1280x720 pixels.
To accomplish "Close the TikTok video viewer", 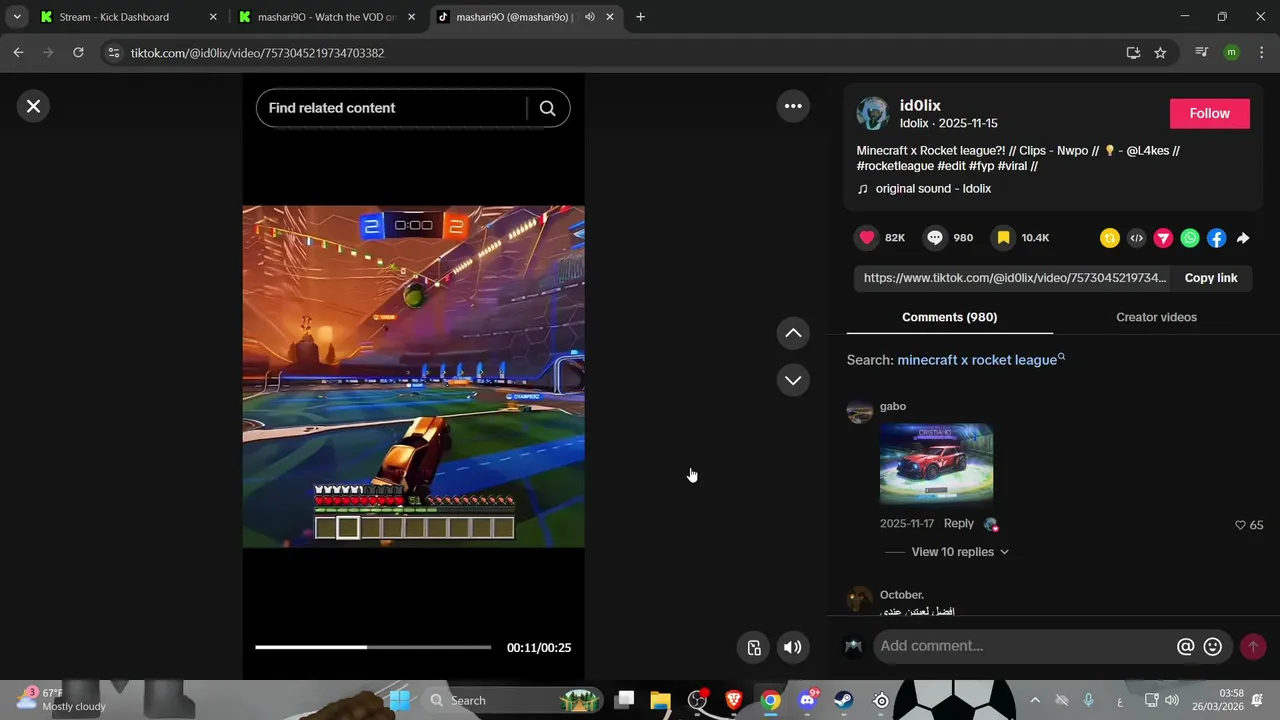I will click(33, 106).
